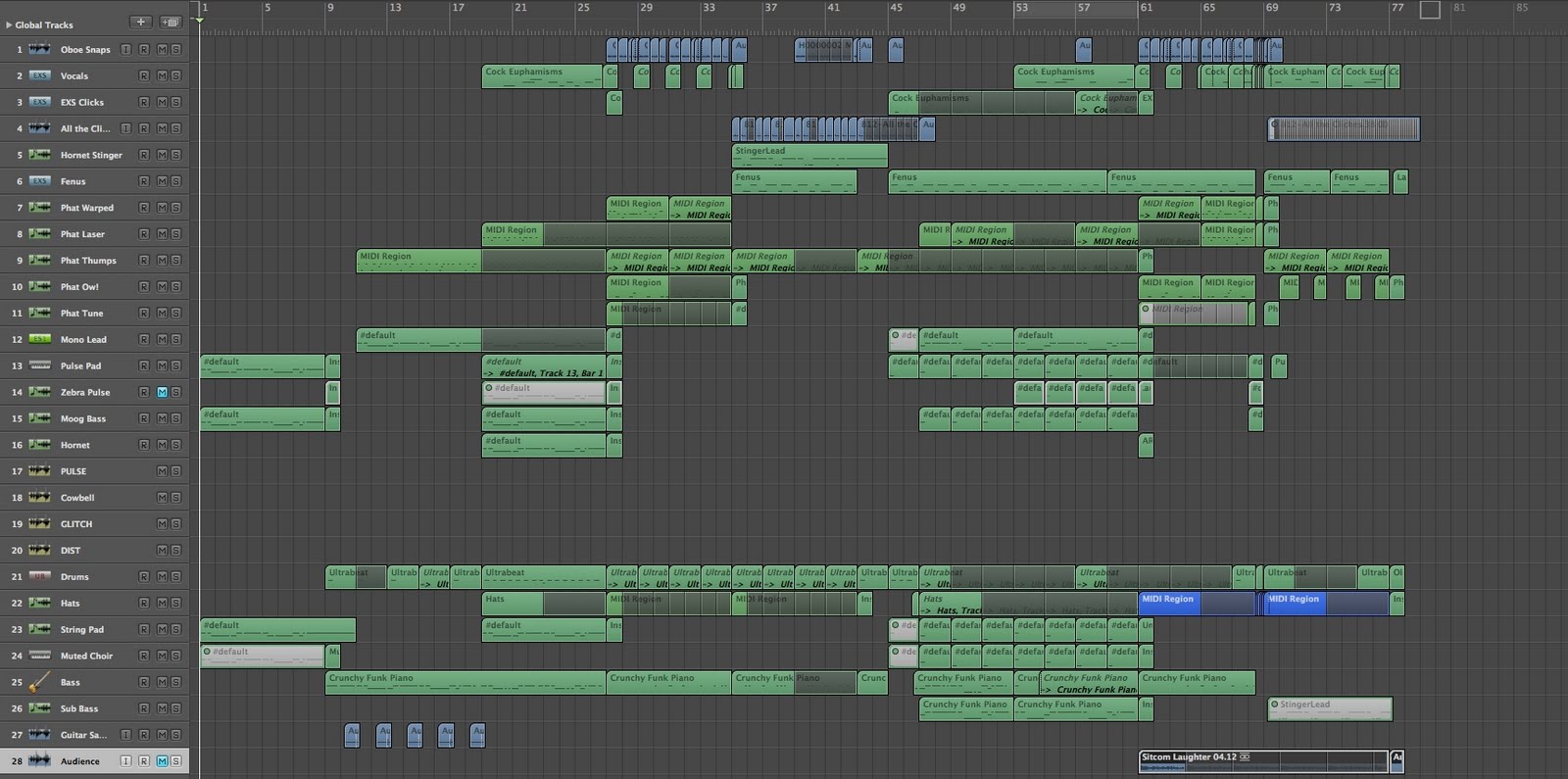Screen dimensions: 1568x779
Task: Mute the GLITCH track
Action: click(163, 524)
